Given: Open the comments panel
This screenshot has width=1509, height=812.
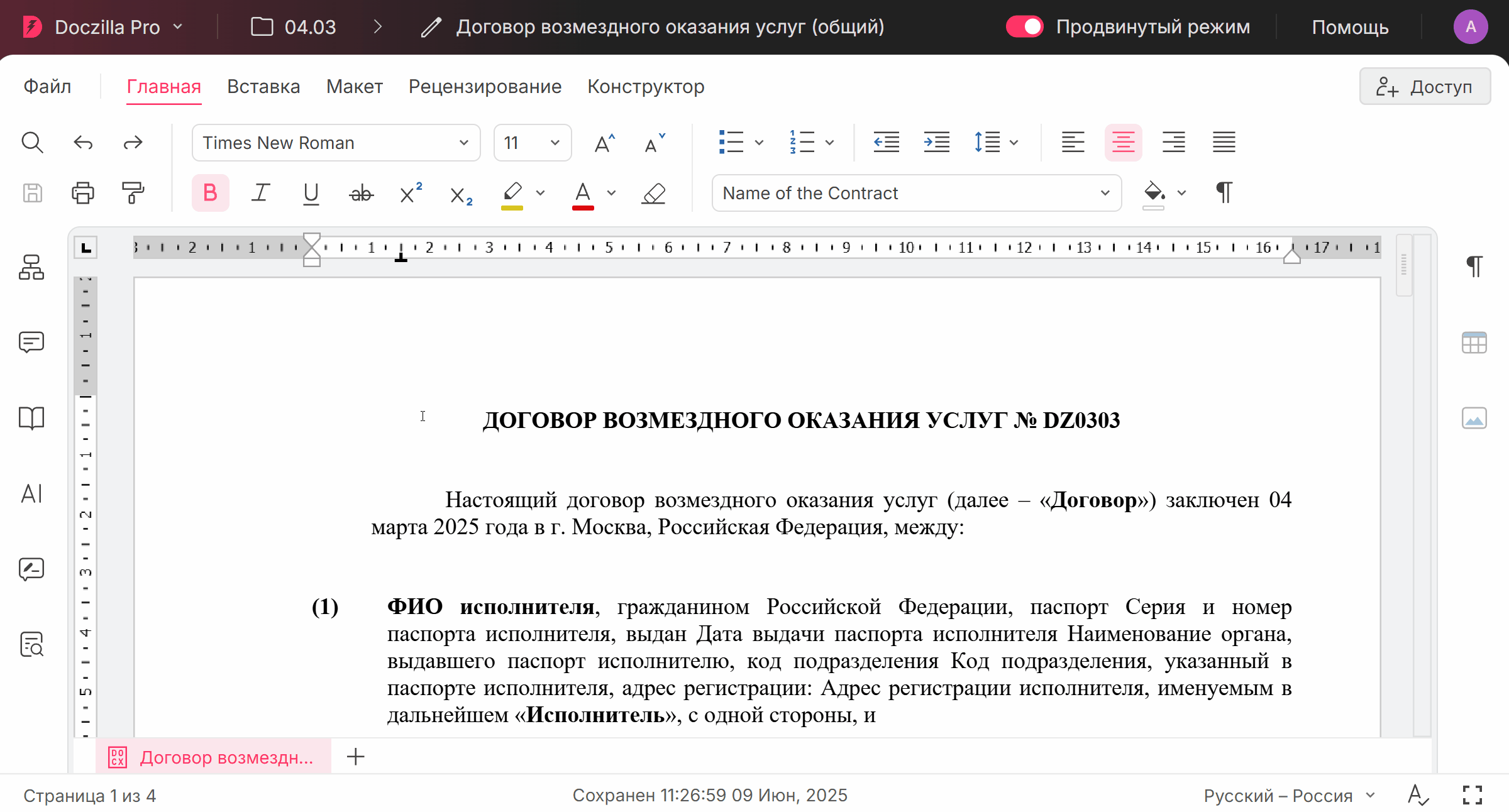Looking at the screenshot, I should tap(31, 343).
